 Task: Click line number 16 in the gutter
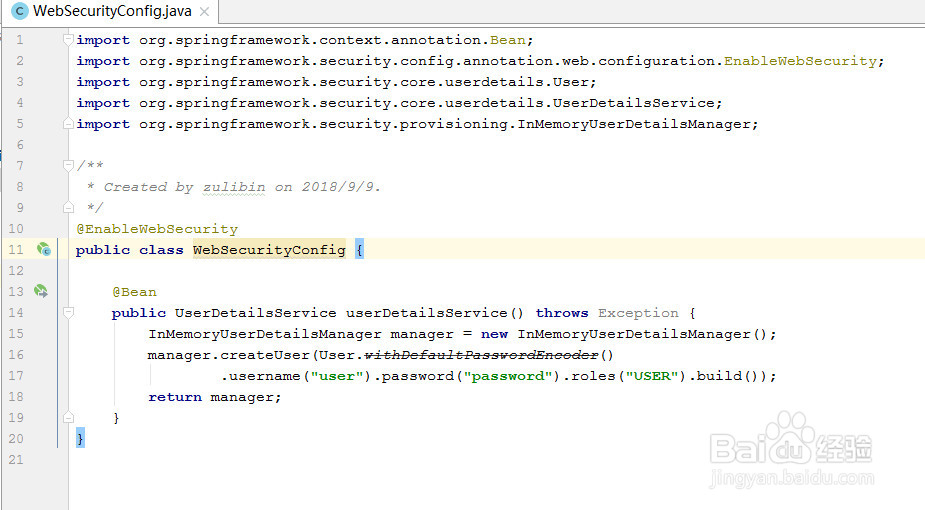[x=17, y=354]
